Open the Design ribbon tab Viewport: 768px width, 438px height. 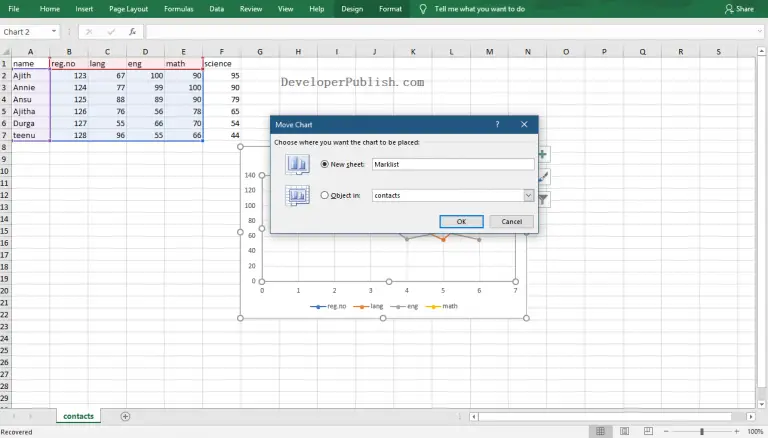[x=352, y=8]
